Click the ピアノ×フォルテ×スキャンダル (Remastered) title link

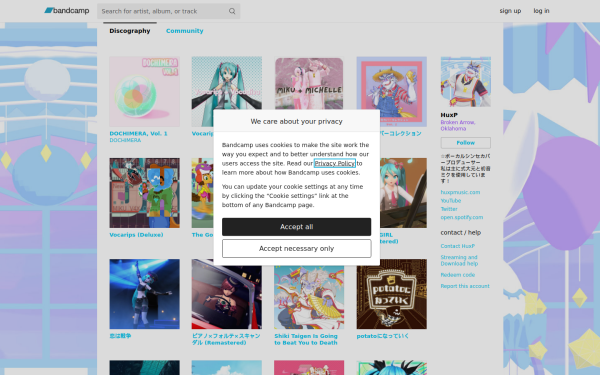click(226, 339)
